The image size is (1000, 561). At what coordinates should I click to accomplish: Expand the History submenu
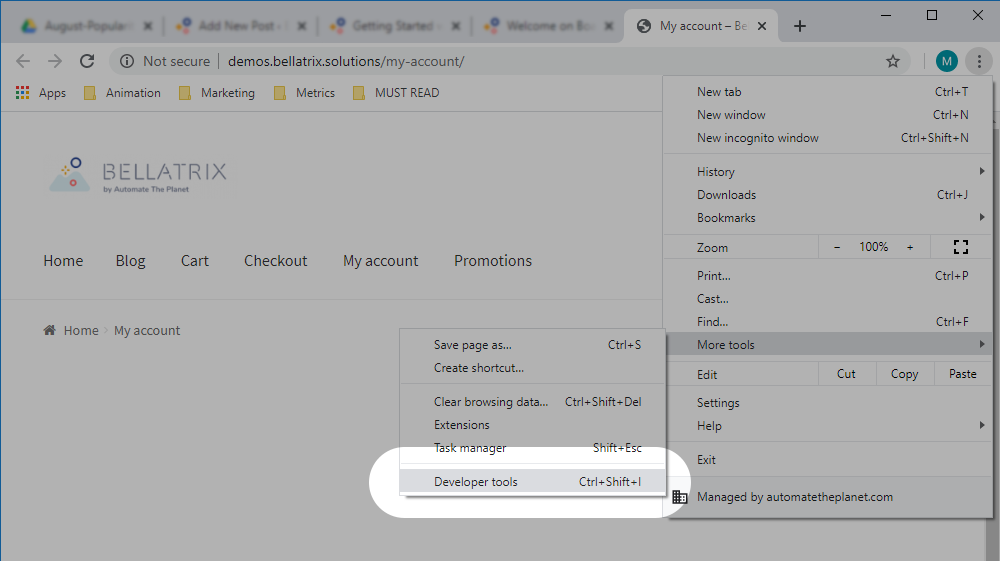(x=828, y=171)
